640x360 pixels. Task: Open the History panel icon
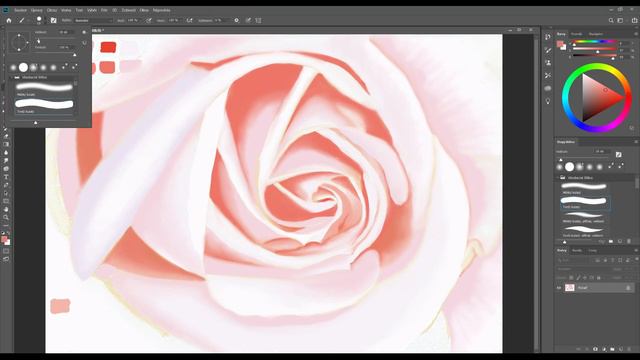tap(548, 37)
